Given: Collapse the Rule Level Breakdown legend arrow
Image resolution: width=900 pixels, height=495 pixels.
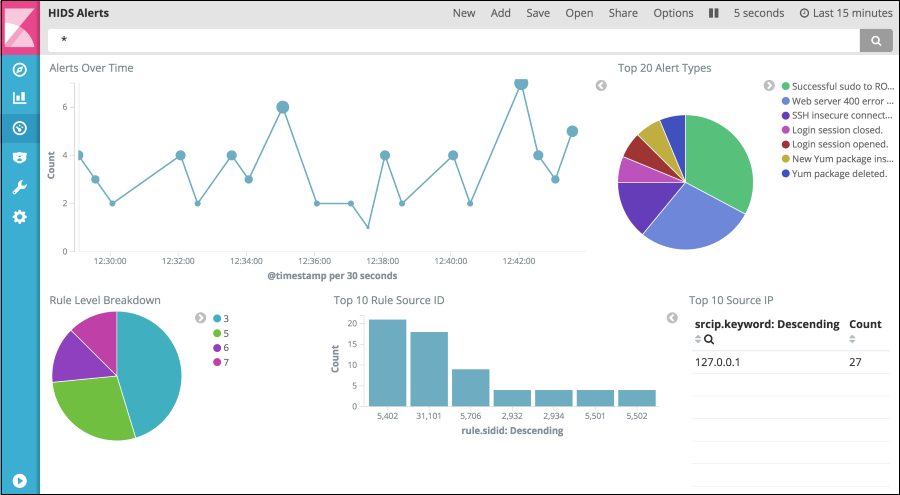Looking at the screenshot, I should (x=200, y=318).
